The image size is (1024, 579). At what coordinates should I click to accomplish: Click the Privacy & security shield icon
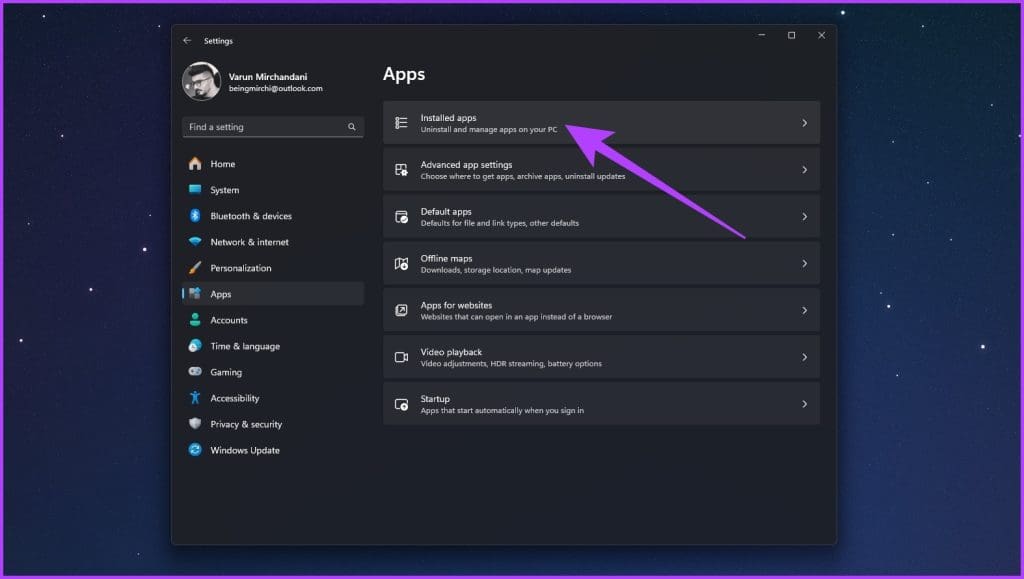click(x=195, y=424)
